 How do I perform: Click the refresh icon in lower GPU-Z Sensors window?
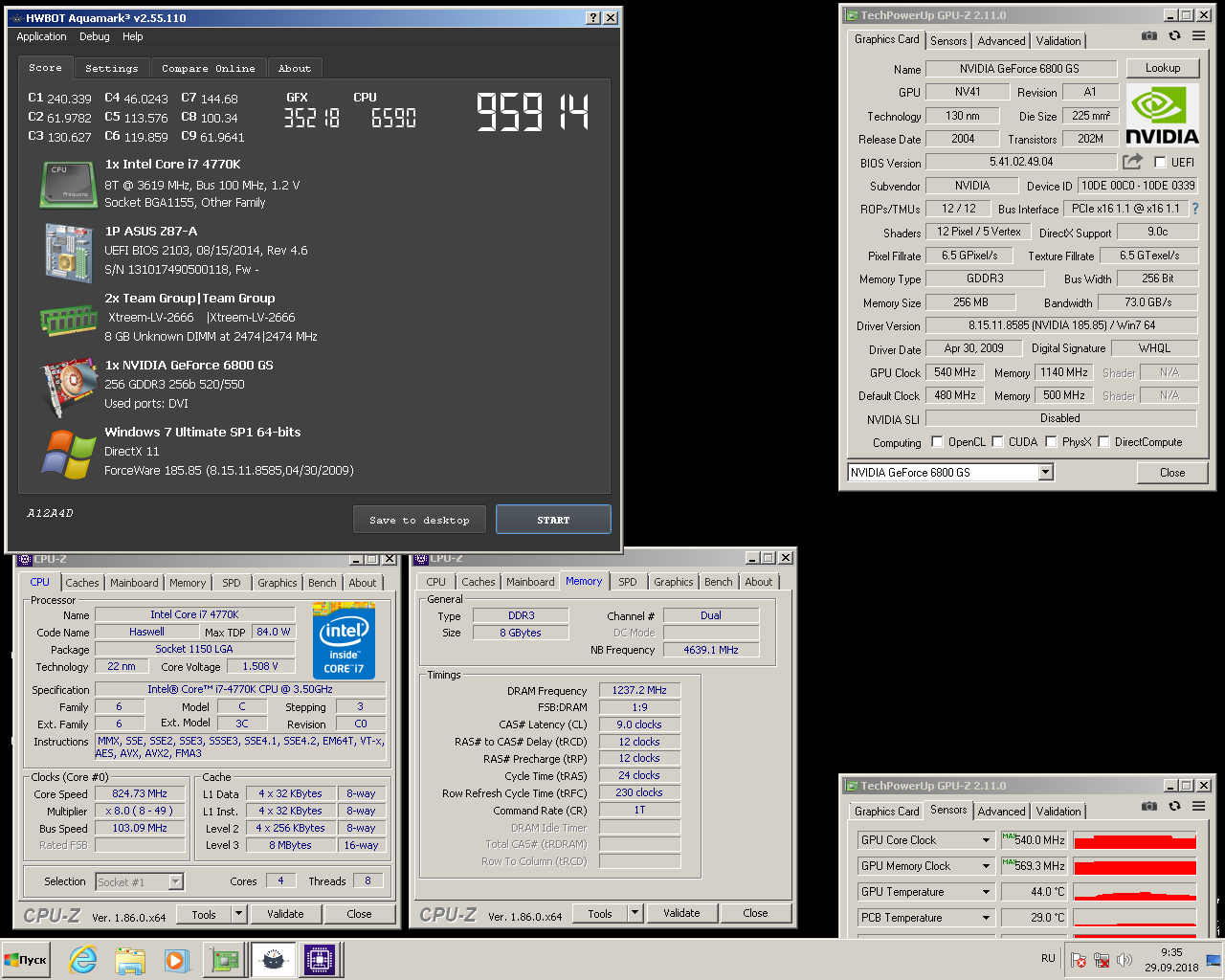click(1174, 807)
